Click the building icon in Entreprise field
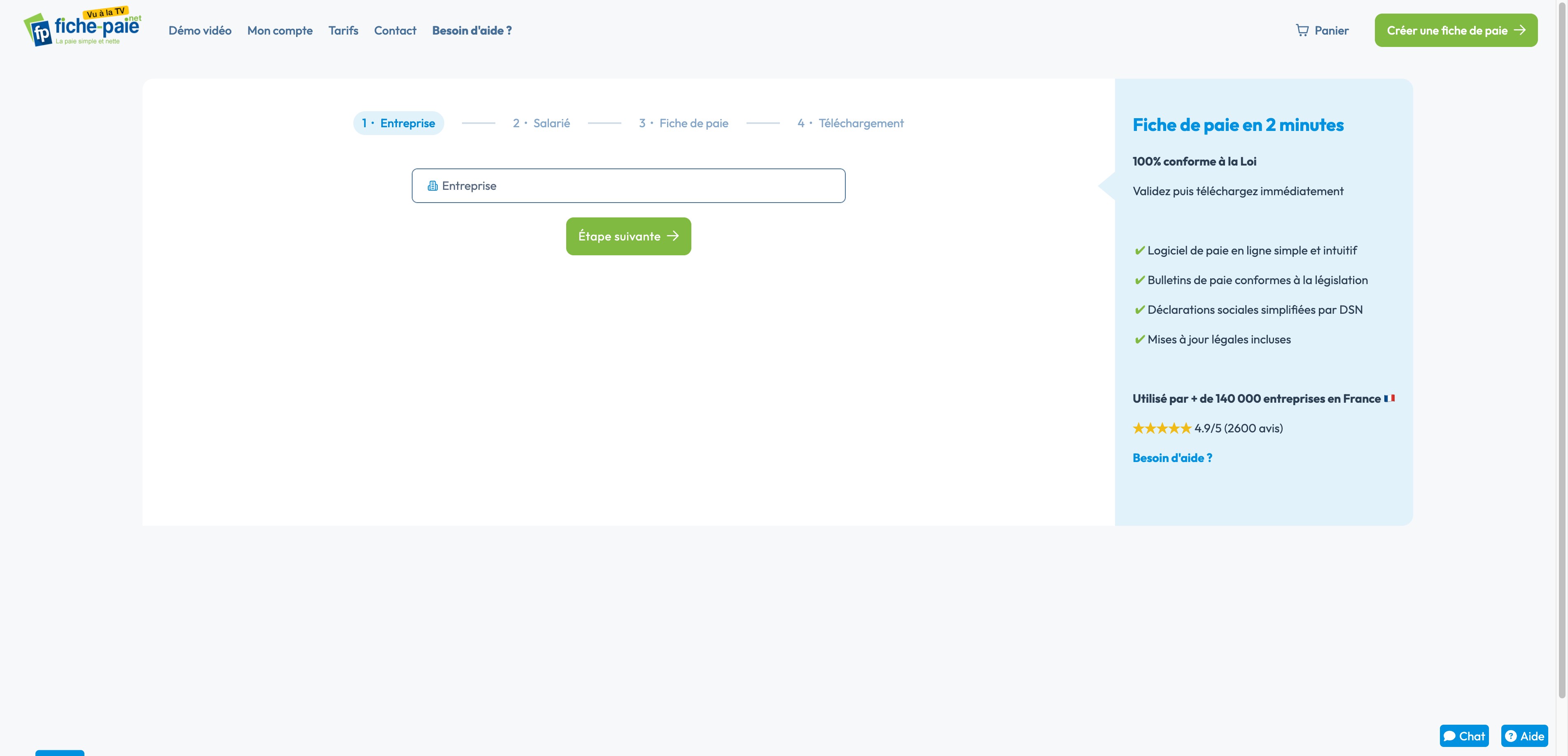The image size is (1568, 756). click(x=432, y=186)
